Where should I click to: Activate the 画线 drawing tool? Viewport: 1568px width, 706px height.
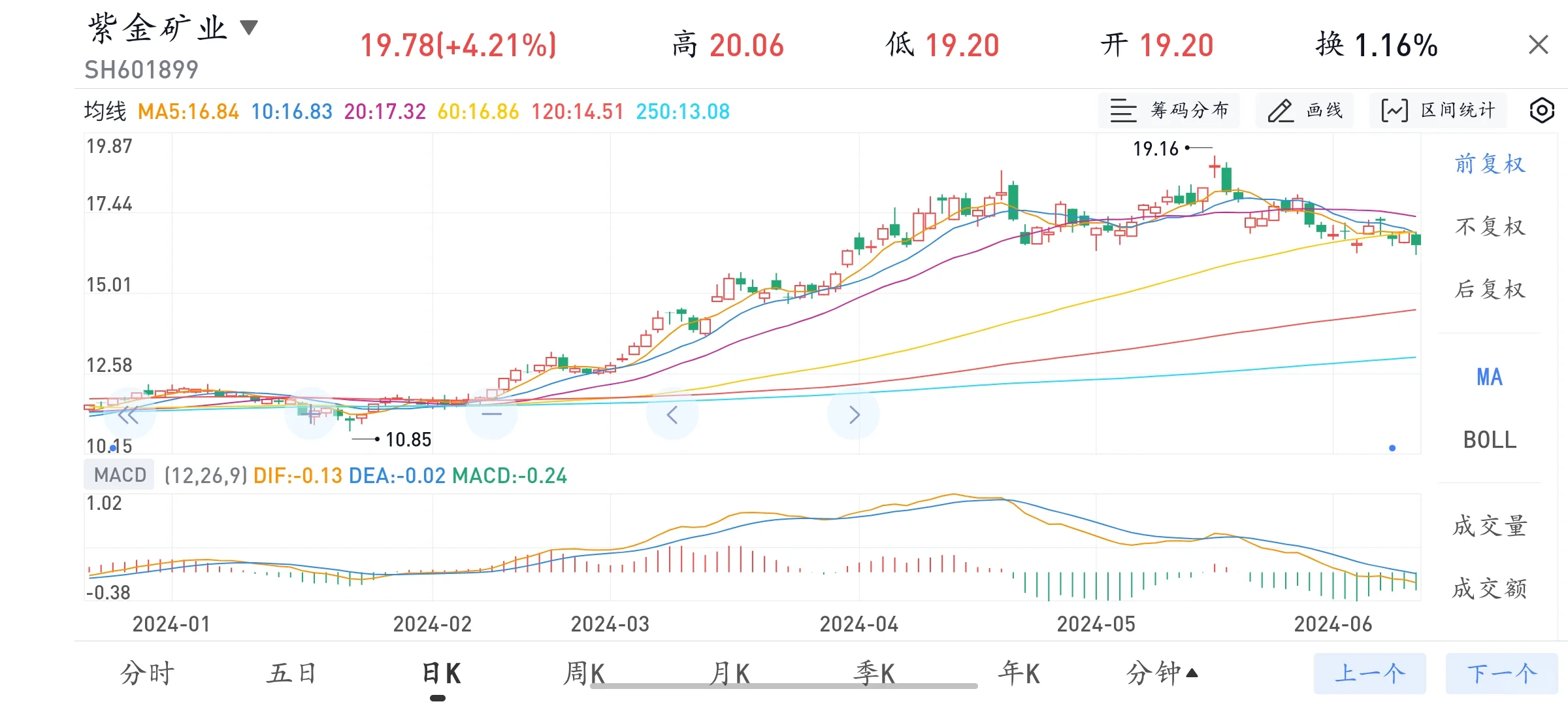(x=1305, y=110)
